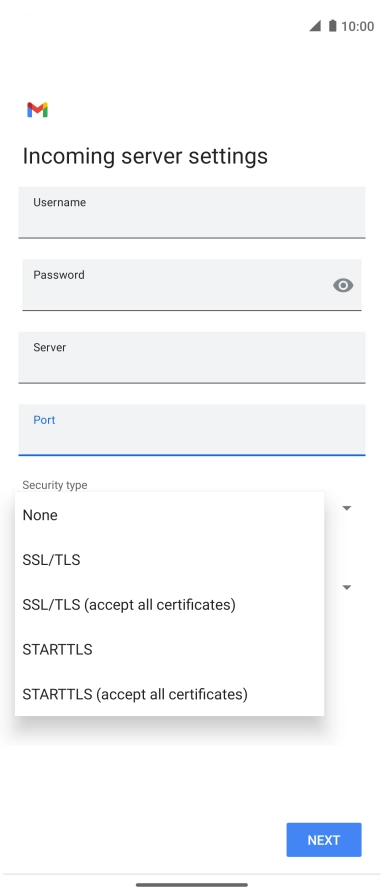This screenshot has height=896, width=384.
Task: Tap the cellular signal icon
Action: click(x=315, y=26)
